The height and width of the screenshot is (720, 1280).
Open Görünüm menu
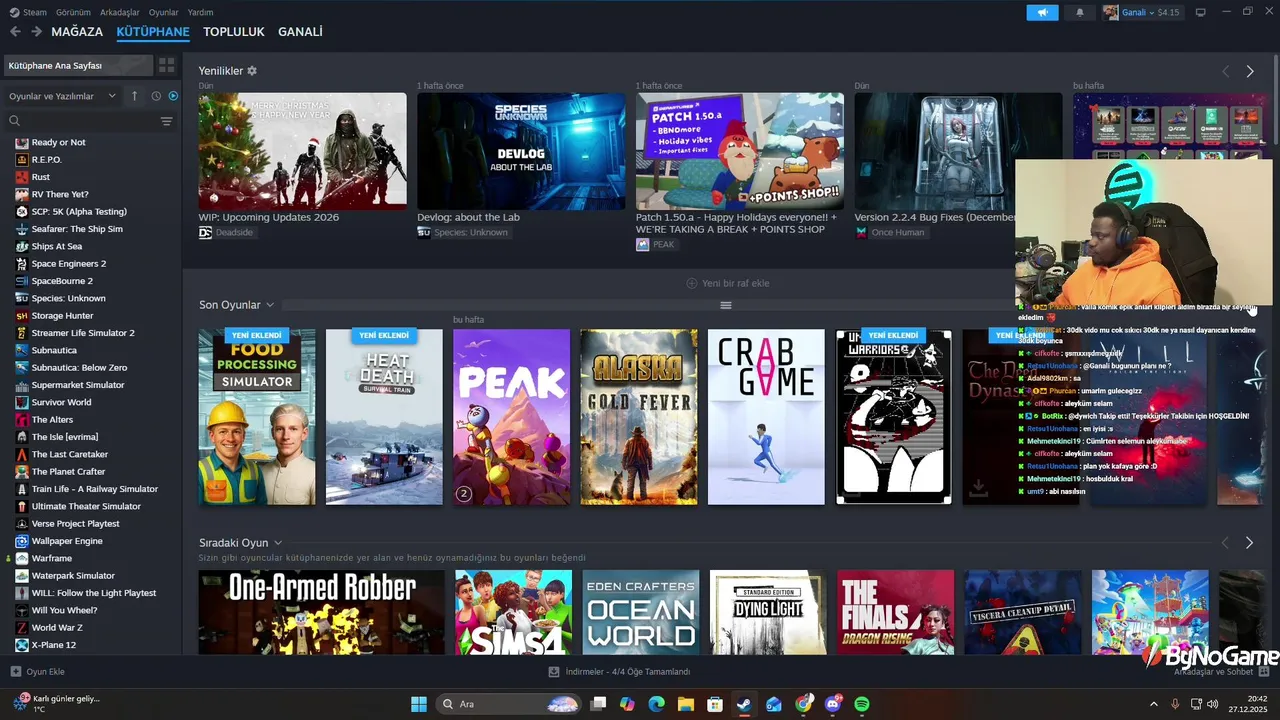pyautogui.click(x=73, y=12)
